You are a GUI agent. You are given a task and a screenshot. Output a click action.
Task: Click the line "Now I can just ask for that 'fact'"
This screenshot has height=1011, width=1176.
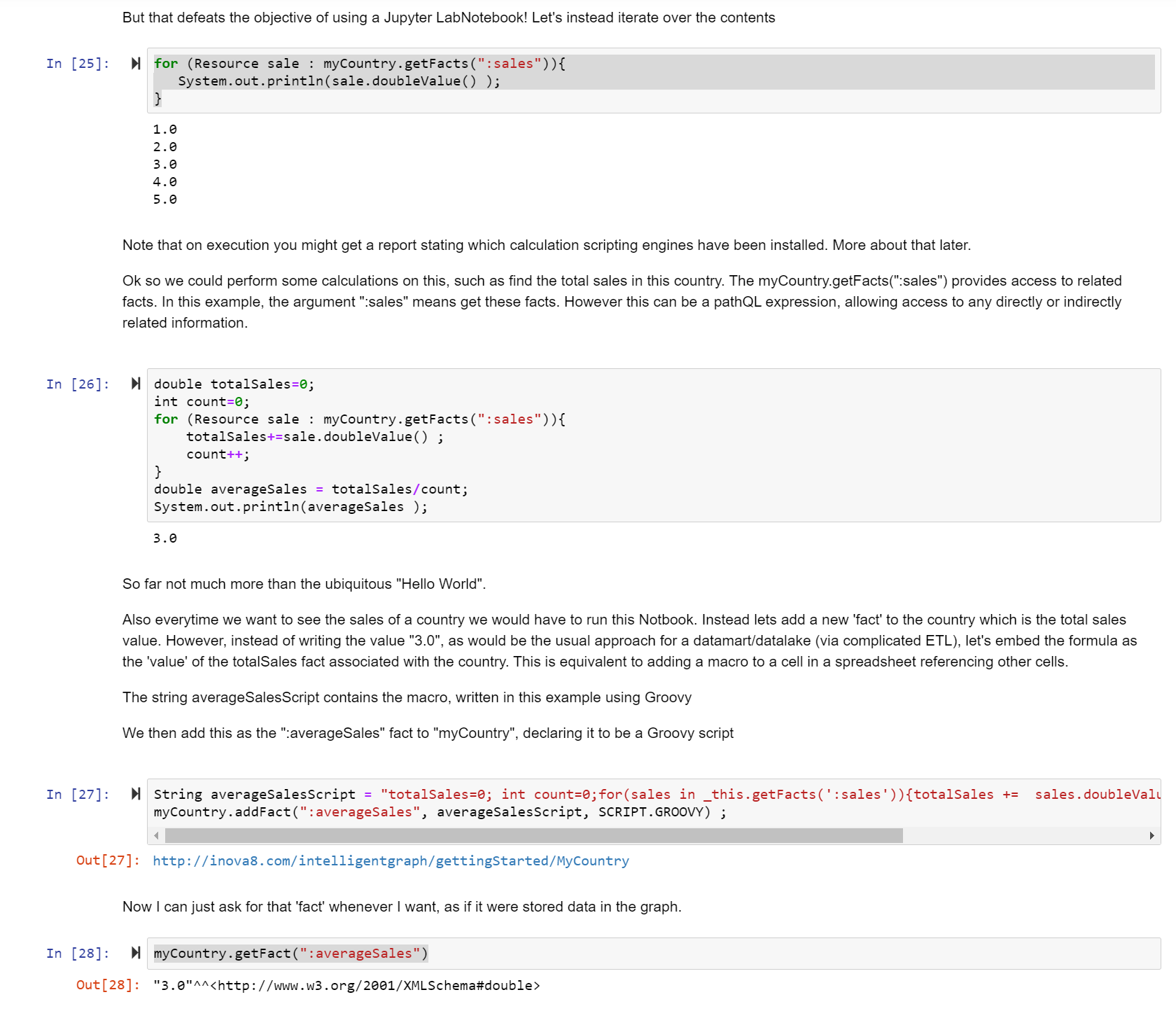pyautogui.click(x=402, y=907)
